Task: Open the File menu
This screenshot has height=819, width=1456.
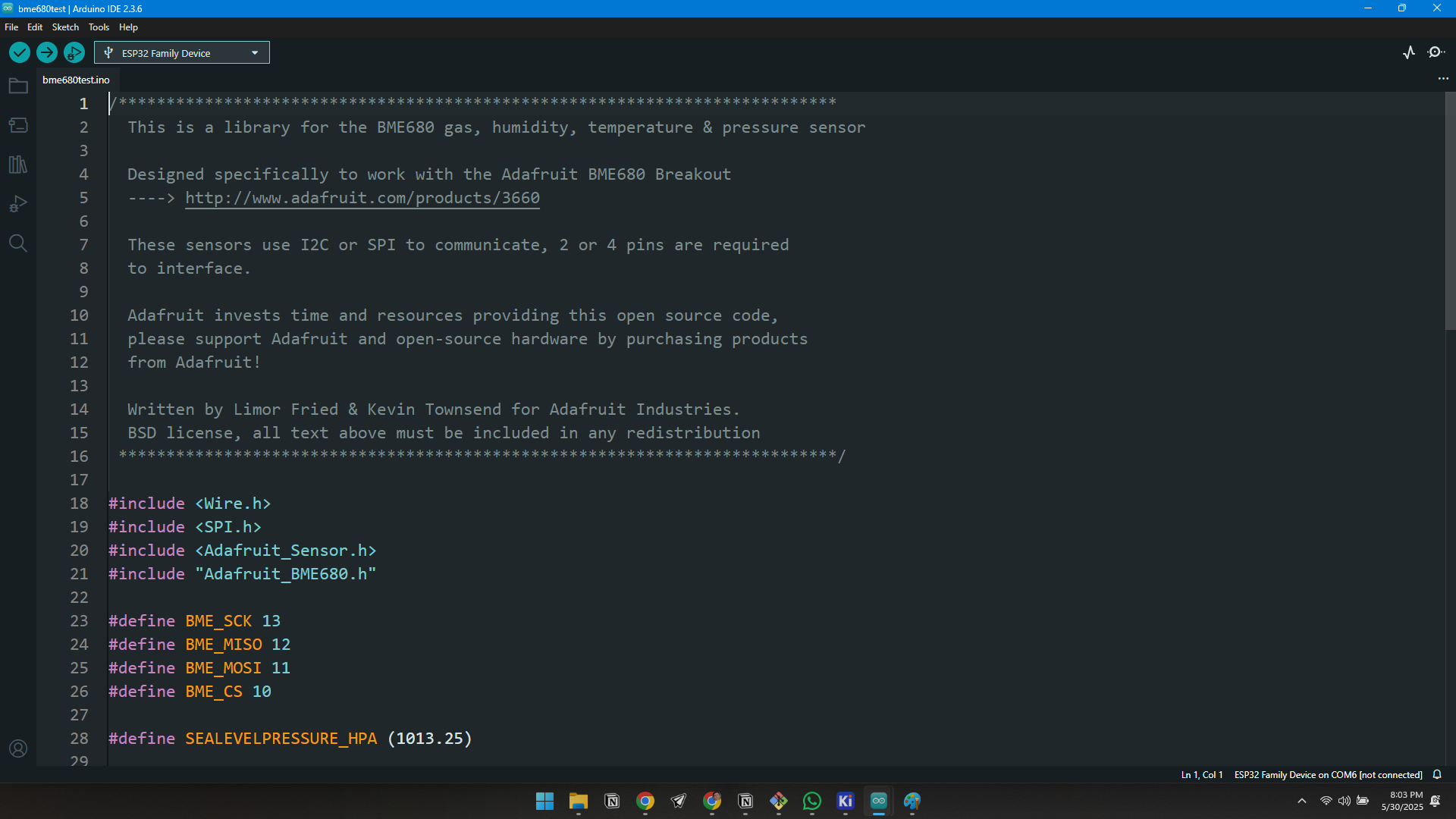Action: 11,27
